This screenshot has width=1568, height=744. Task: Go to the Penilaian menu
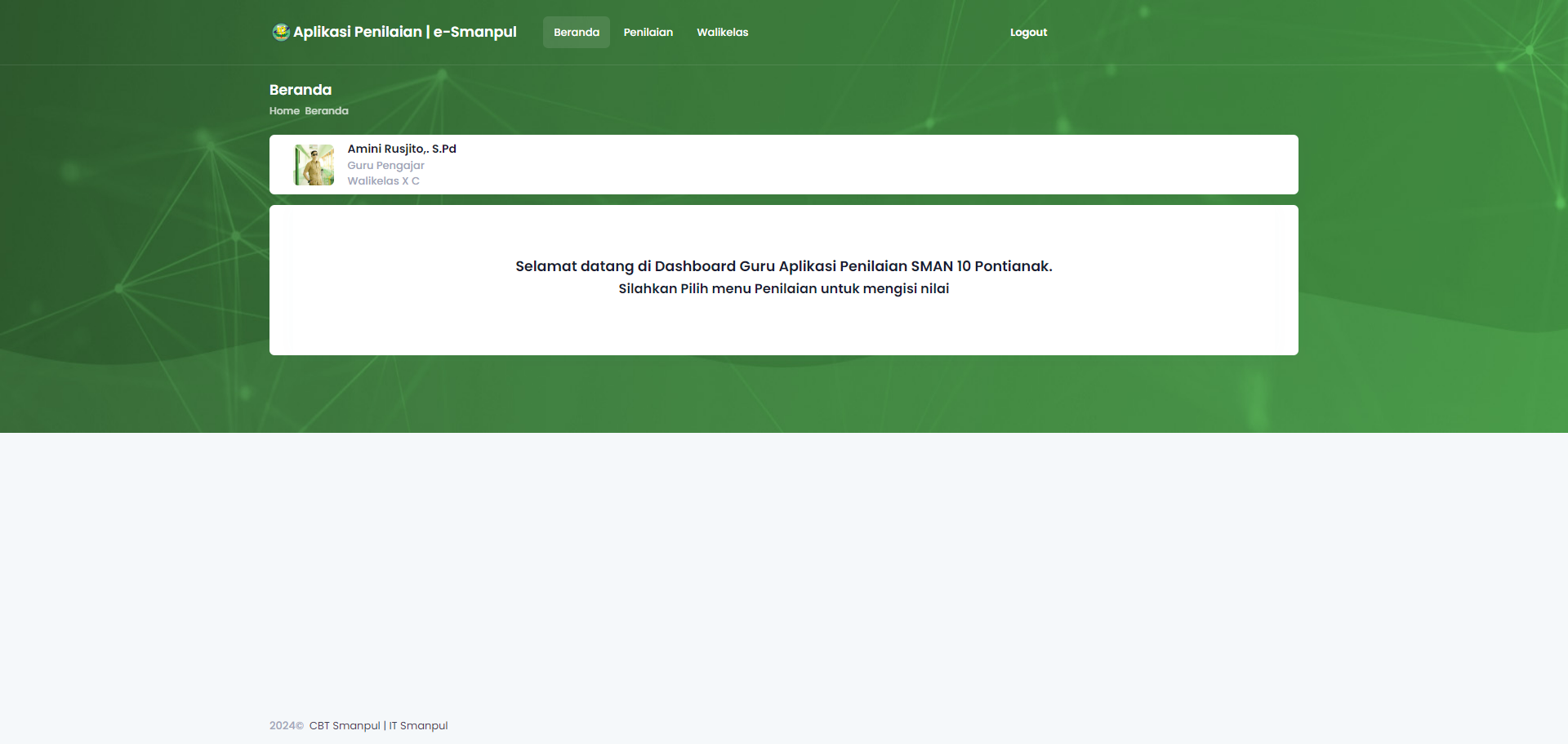point(648,33)
